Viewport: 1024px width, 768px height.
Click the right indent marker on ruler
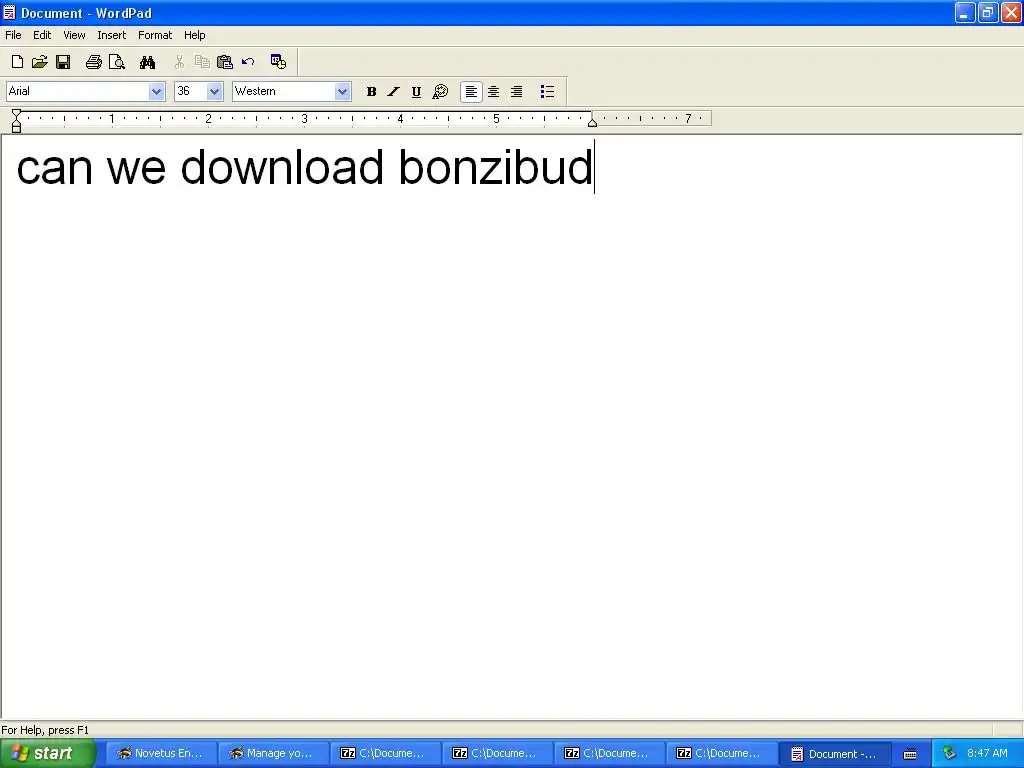(x=592, y=122)
